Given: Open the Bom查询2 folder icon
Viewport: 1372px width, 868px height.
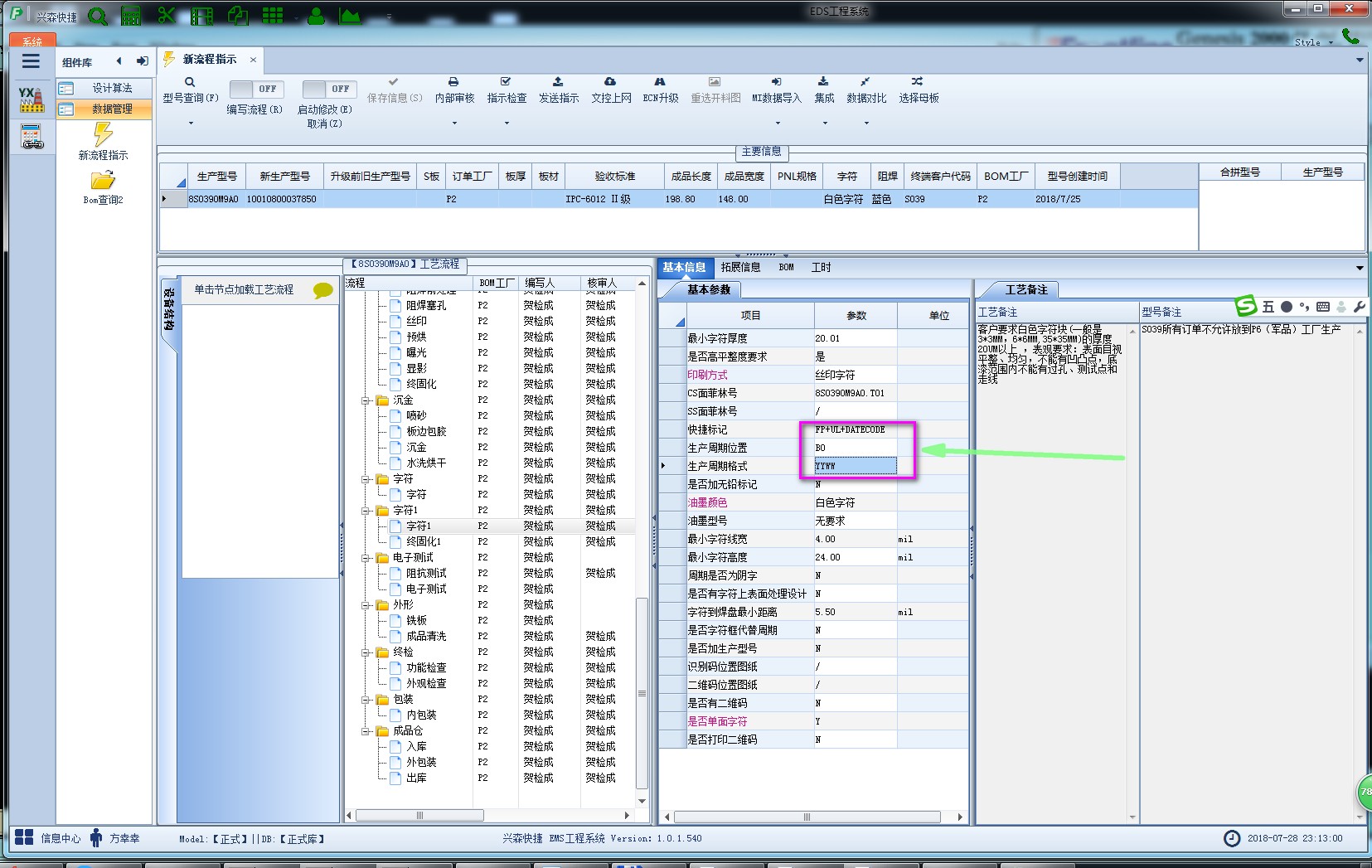Looking at the screenshot, I should (103, 180).
